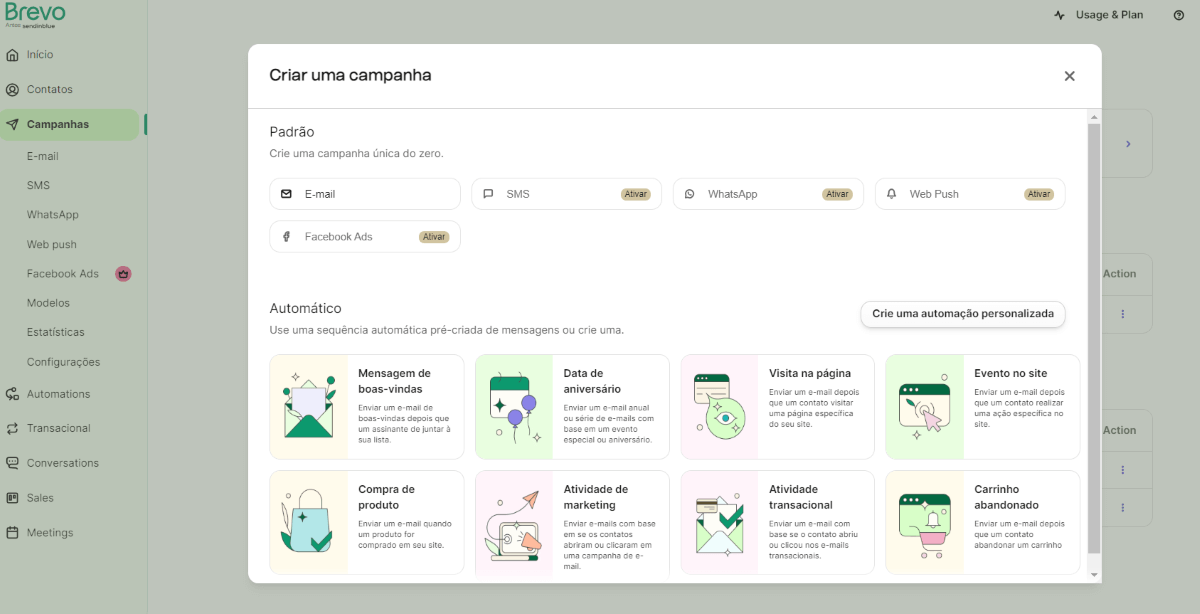Viewport: 1200px width, 614px height.
Task: Click the envelope icon in E-mail option
Action: pos(287,194)
